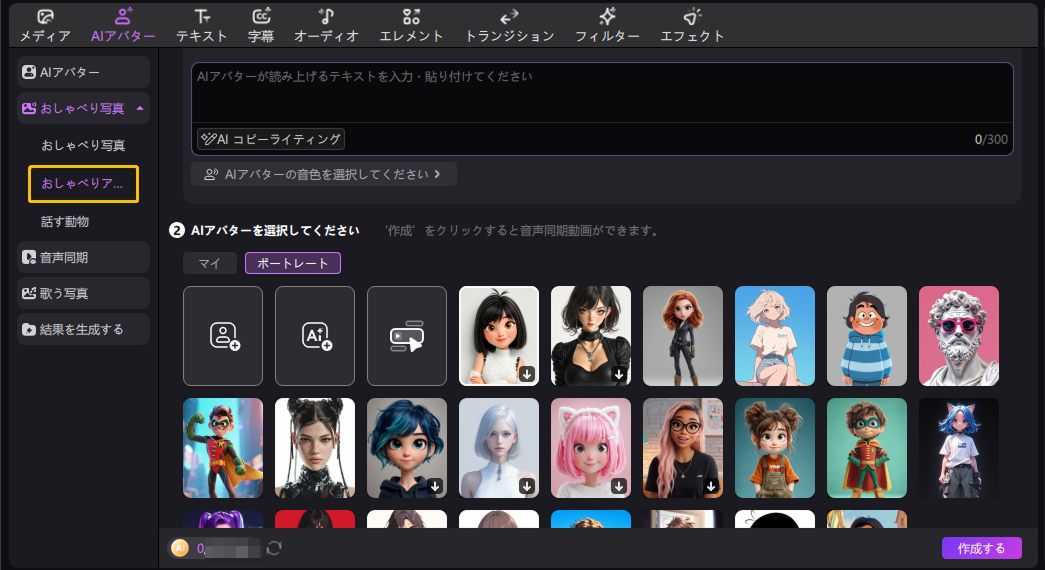This screenshot has height=570, width=1045.
Task: Switch to the ポートレート avatar tab
Action: (x=293, y=263)
